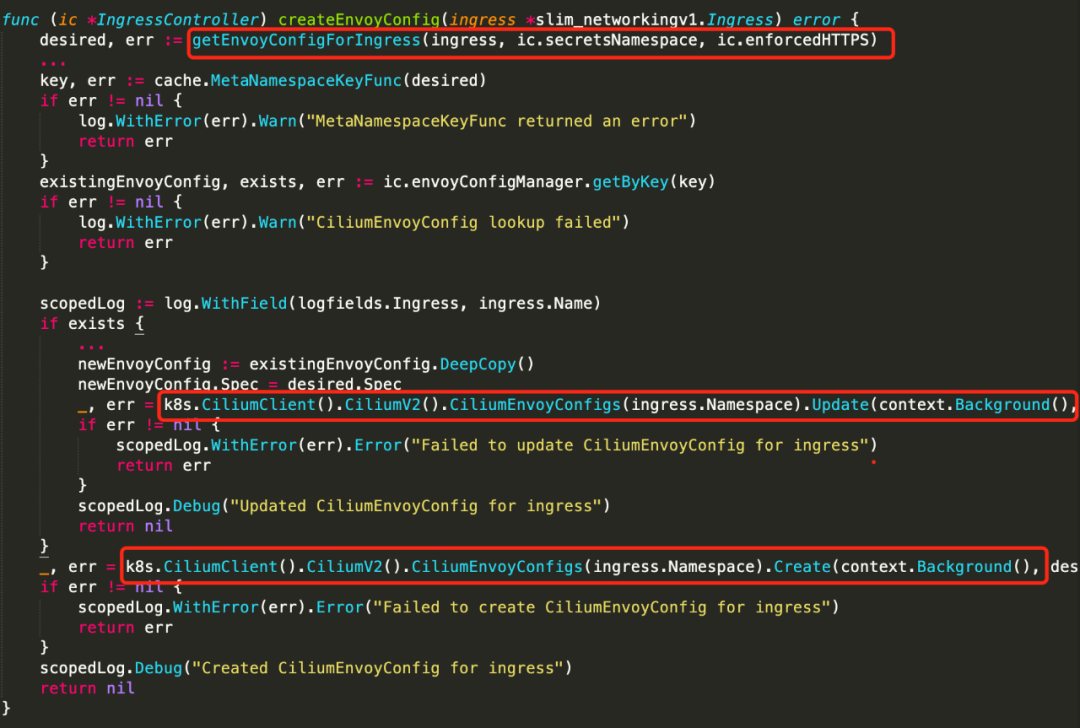
Task: Click desired.Spec in the Spec assignment
Action: click(x=344, y=384)
